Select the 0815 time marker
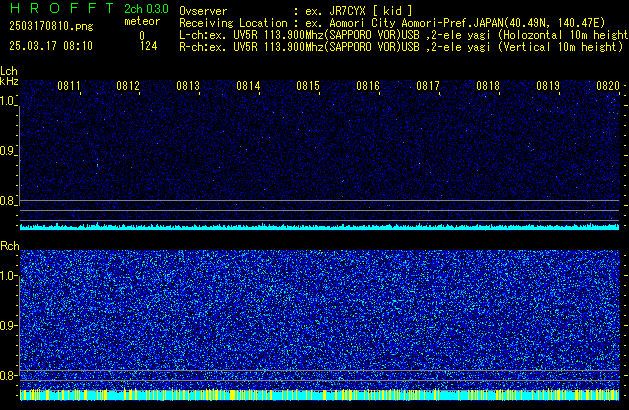 pyautogui.click(x=308, y=86)
